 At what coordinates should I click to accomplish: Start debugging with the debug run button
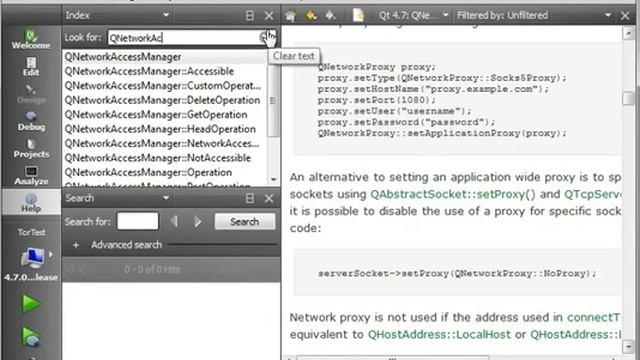coord(31,338)
